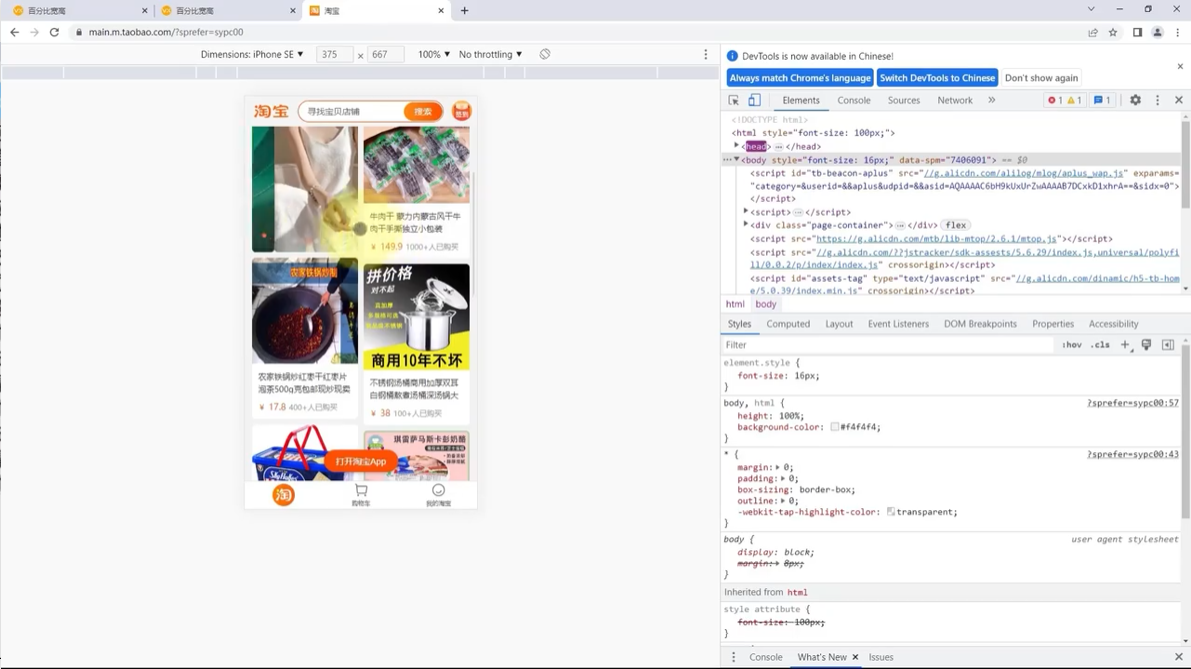This screenshot has width=1191, height=669.
Task: Click the flex badge on page-container
Action: point(956,226)
